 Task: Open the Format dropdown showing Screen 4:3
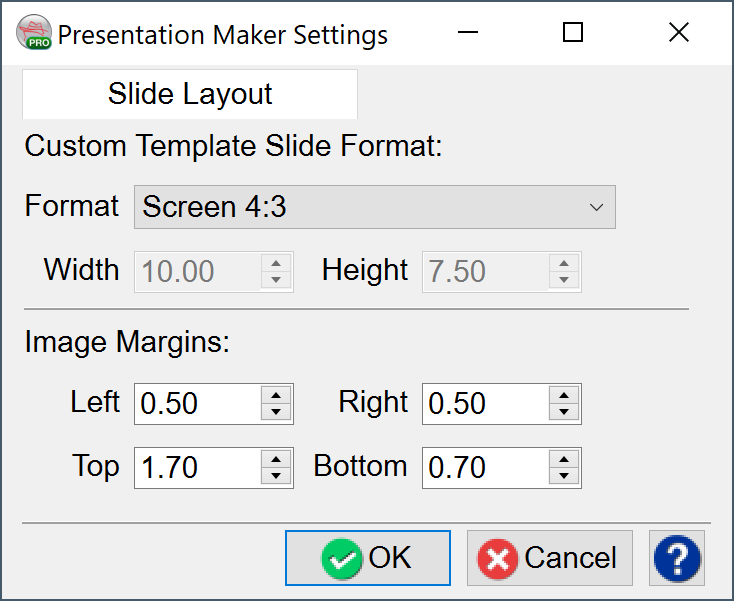tap(375, 207)
